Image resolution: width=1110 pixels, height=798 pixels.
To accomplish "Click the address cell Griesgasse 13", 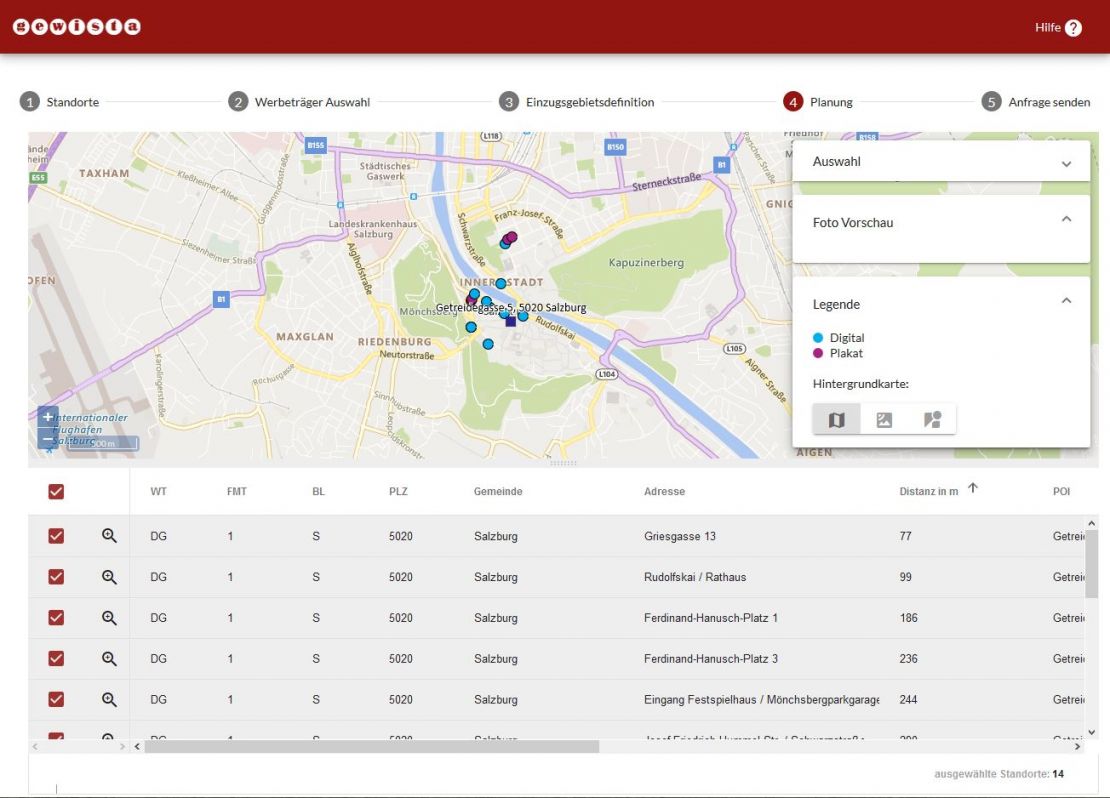I will (680, 536).
